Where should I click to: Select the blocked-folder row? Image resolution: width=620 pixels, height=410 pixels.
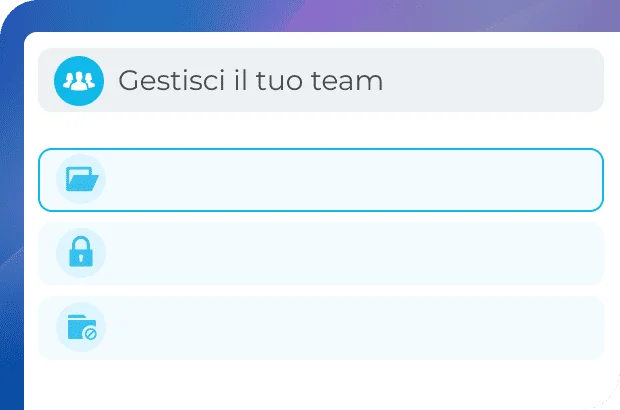pos(320,327)
